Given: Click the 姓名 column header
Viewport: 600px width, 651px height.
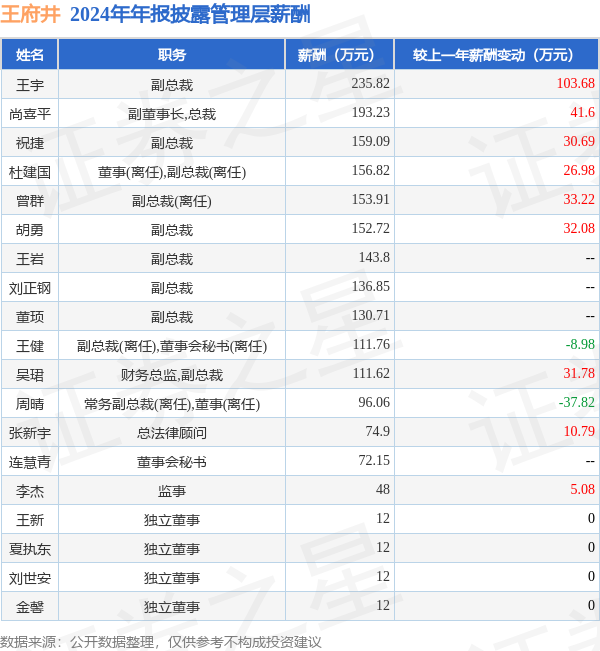Looking at the screenshot, I should click(29, 55).
